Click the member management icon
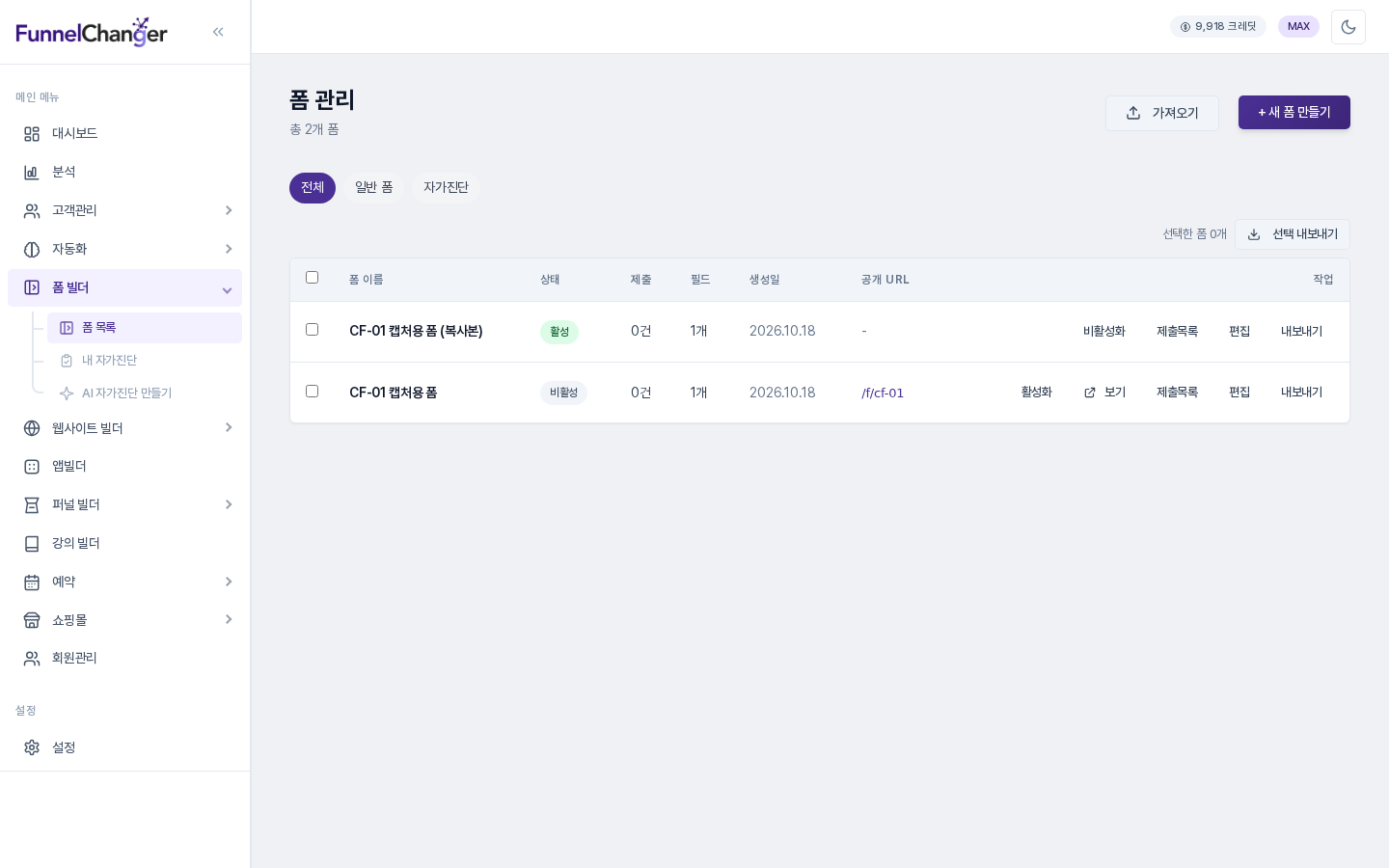The height and width of the screenshot is (868, 1389). click(x=32, y=659)
